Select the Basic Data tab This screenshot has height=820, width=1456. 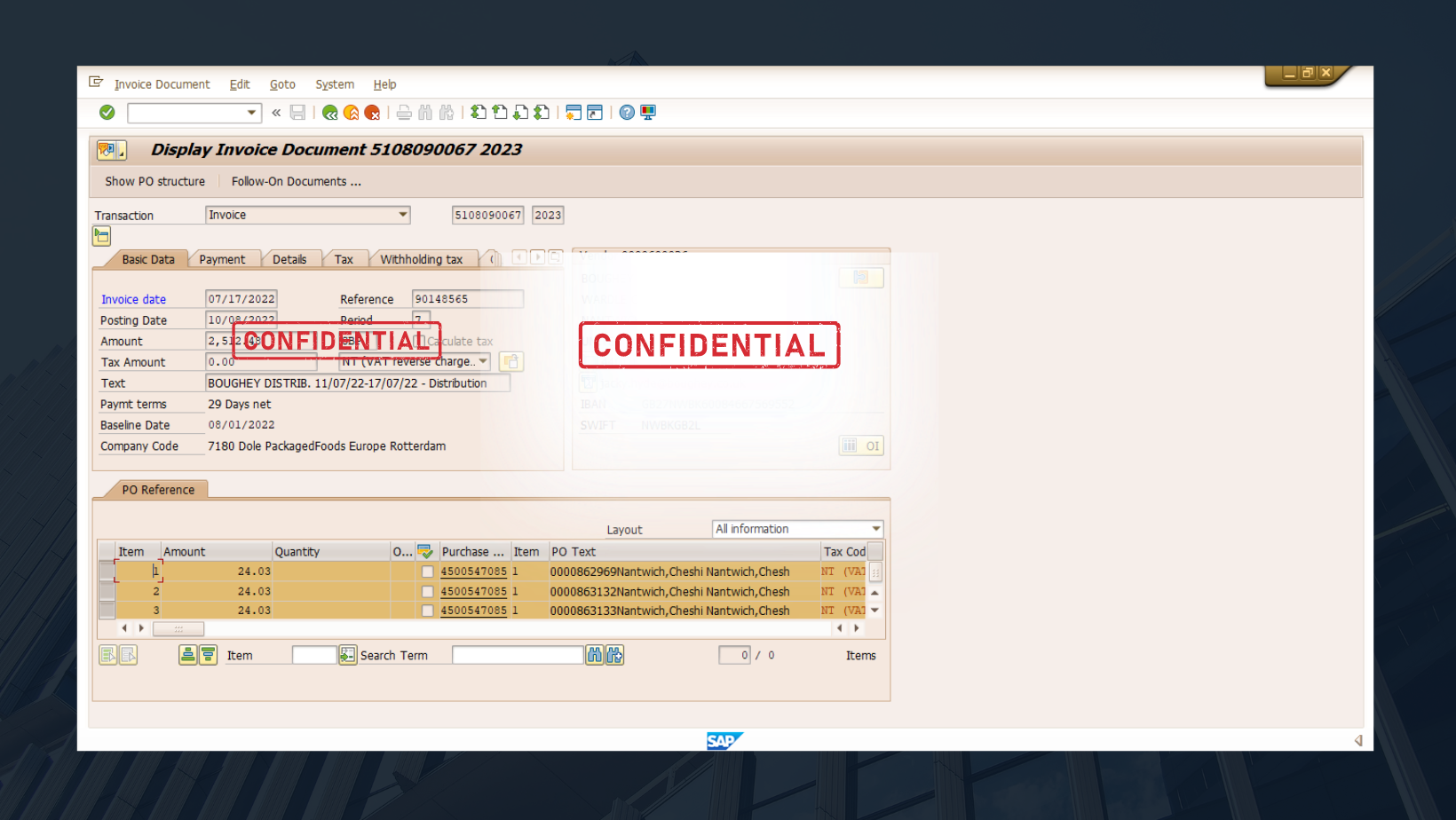click(x=148, y=259)
